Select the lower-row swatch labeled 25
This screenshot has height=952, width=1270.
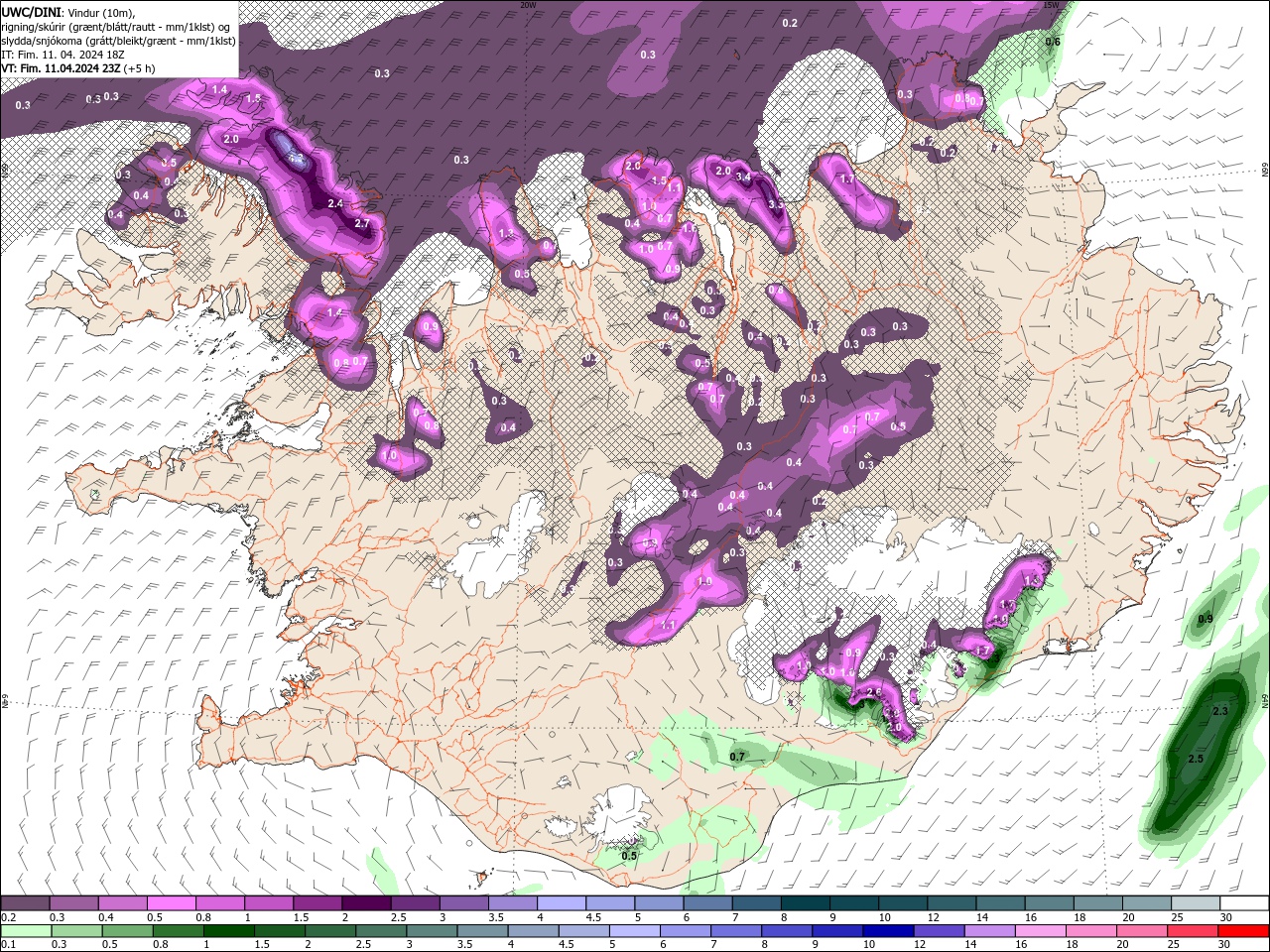[1192, 931]
